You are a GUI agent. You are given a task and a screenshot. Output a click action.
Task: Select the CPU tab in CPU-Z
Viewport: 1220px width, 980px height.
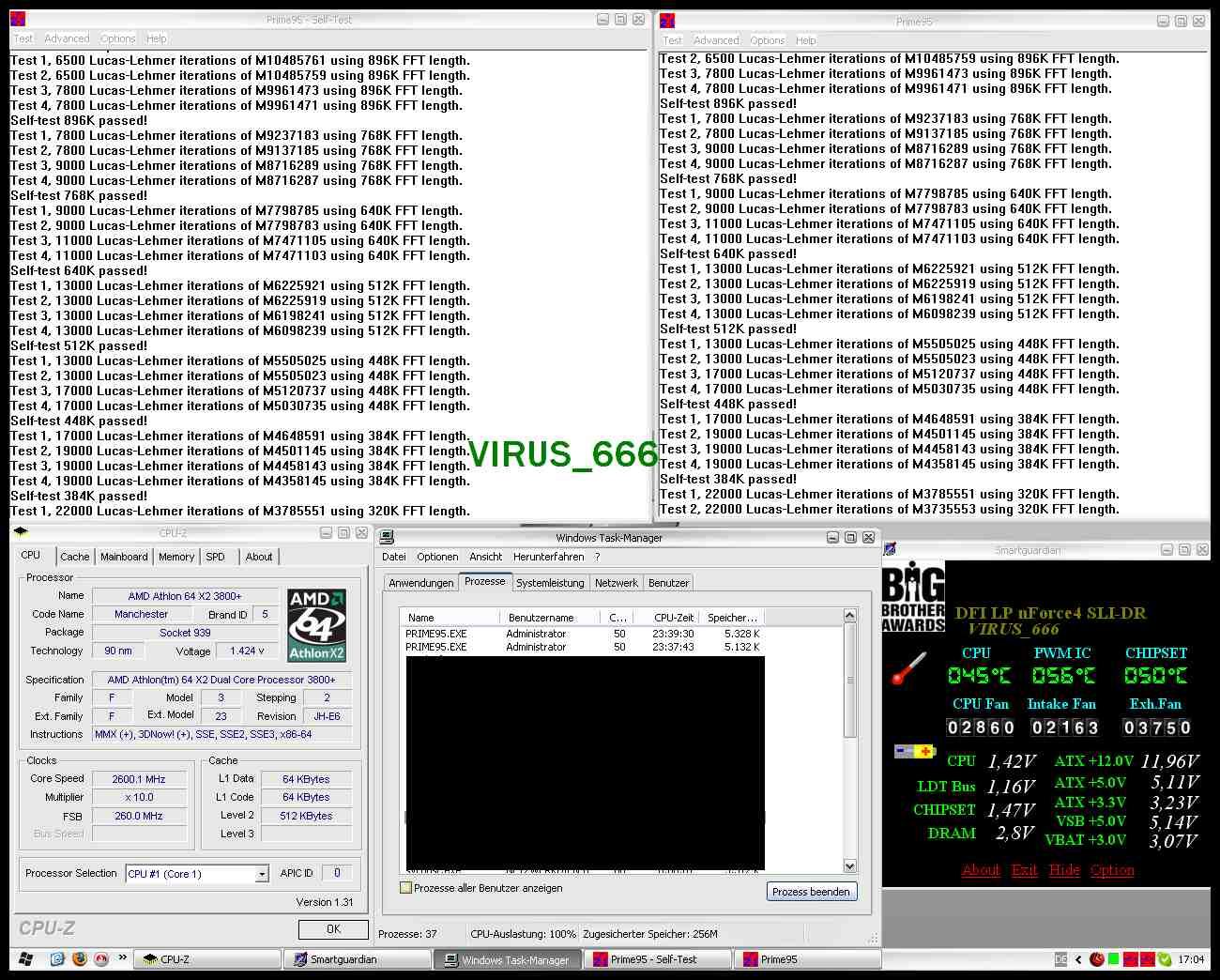[x=31, y=555]
